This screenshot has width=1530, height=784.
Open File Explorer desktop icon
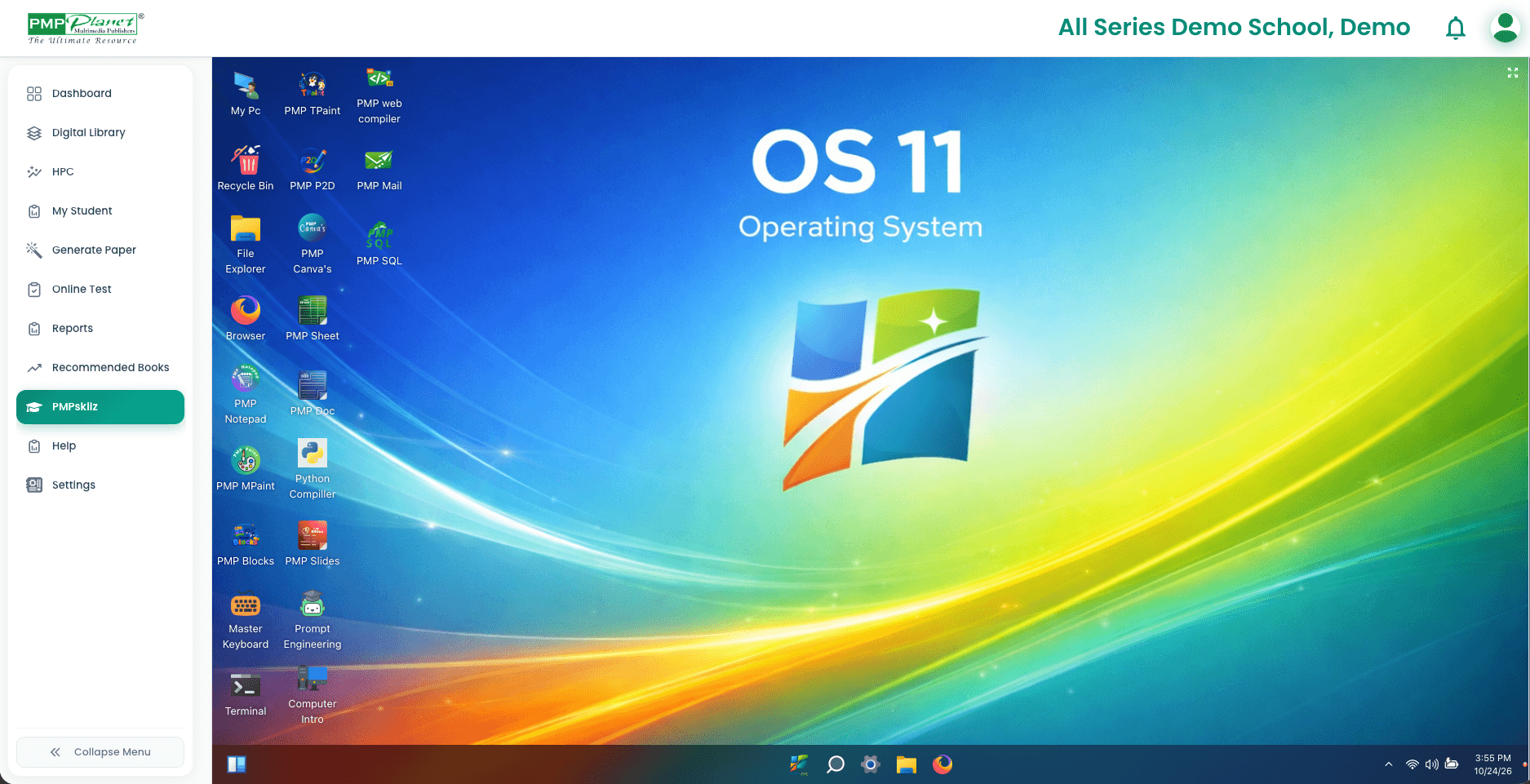246,246
